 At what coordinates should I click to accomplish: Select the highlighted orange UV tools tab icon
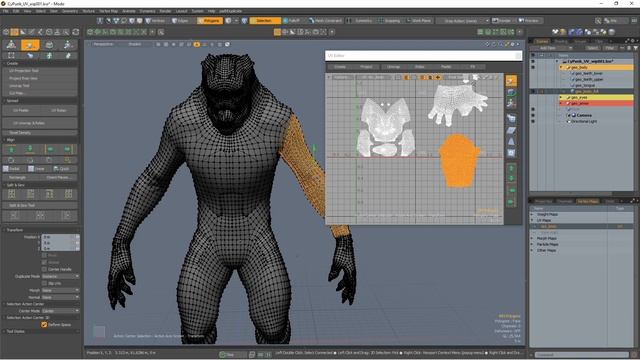pyautogui.click(x=30, y=45)
